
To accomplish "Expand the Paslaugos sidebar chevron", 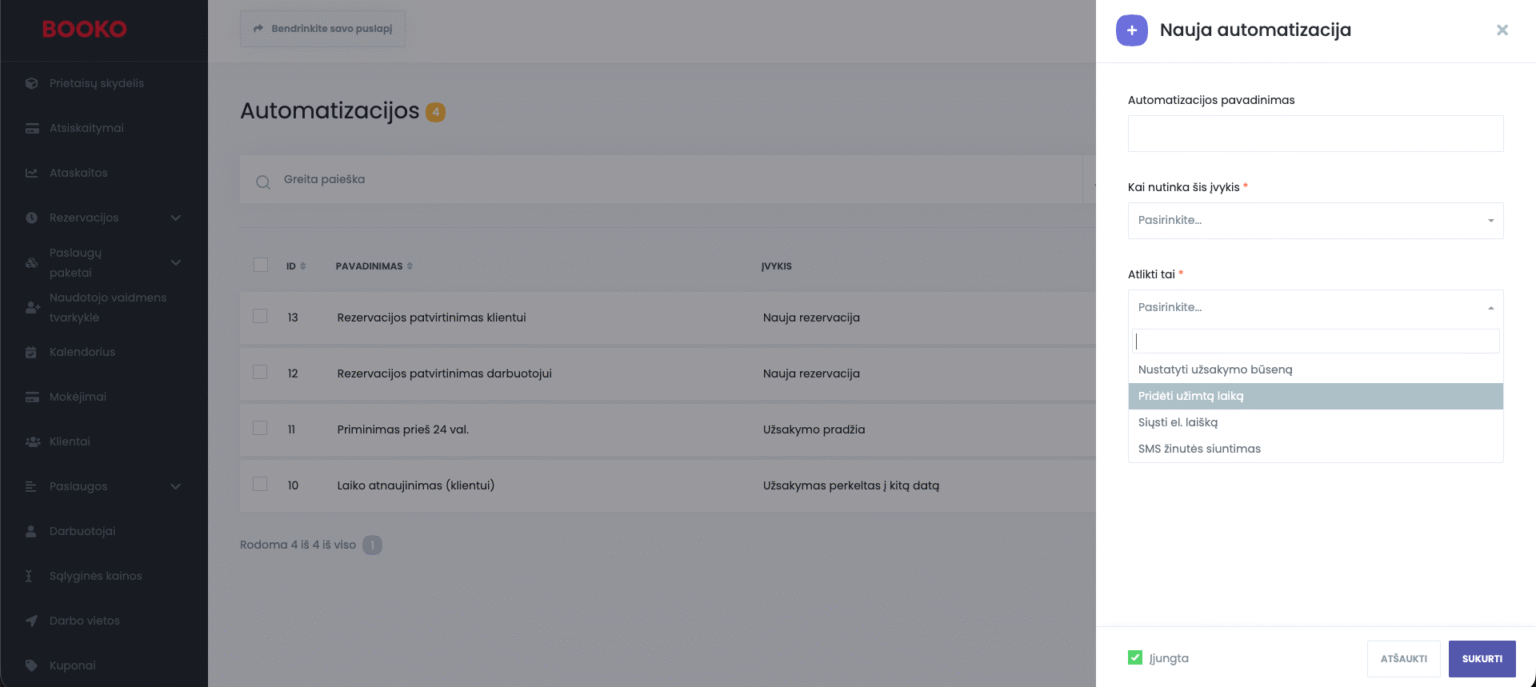I will click(x=176, y=487).
